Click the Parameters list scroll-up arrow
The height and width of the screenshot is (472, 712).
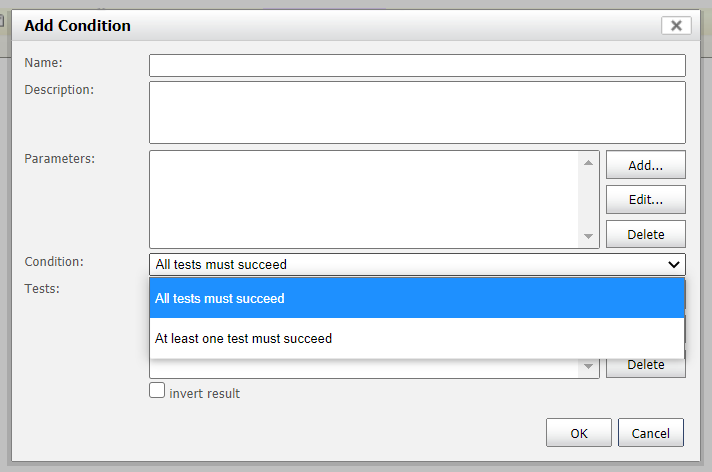(588, 163)
